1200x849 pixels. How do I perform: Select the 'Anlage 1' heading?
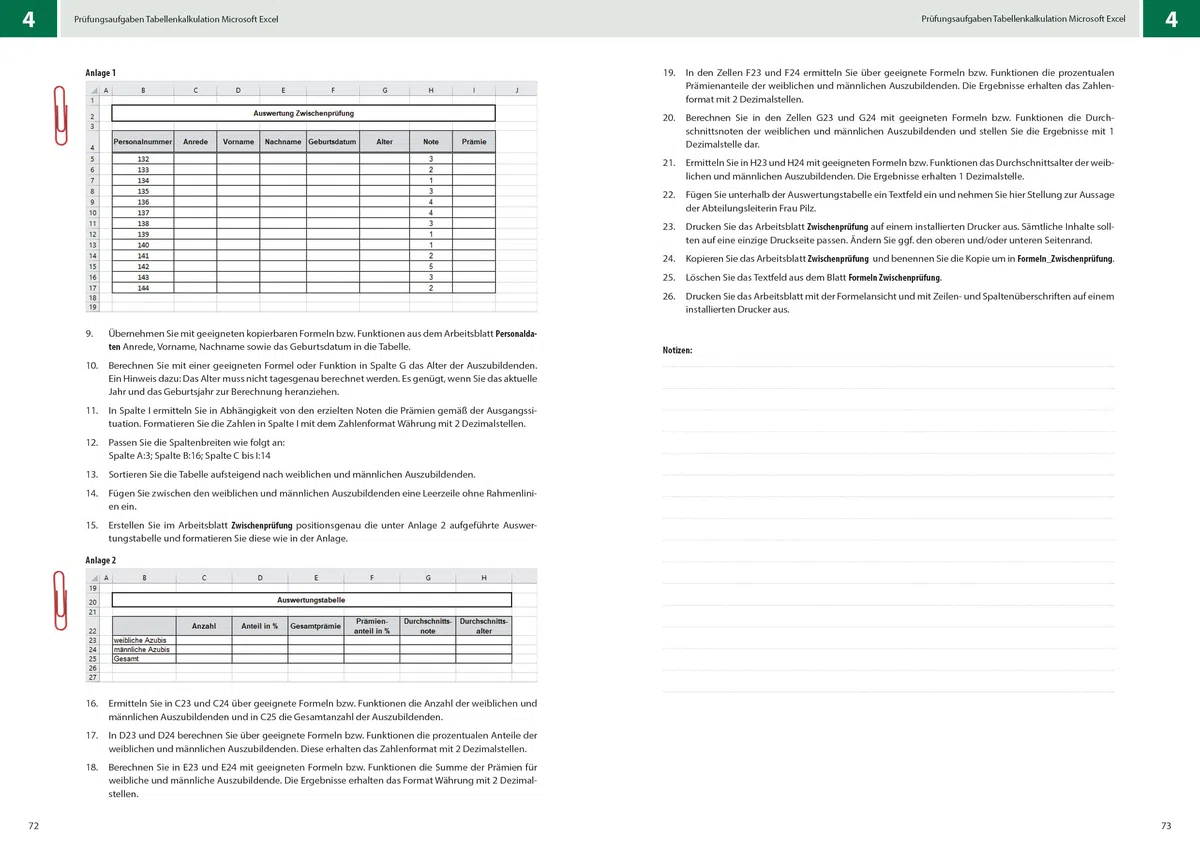[101, 73]
